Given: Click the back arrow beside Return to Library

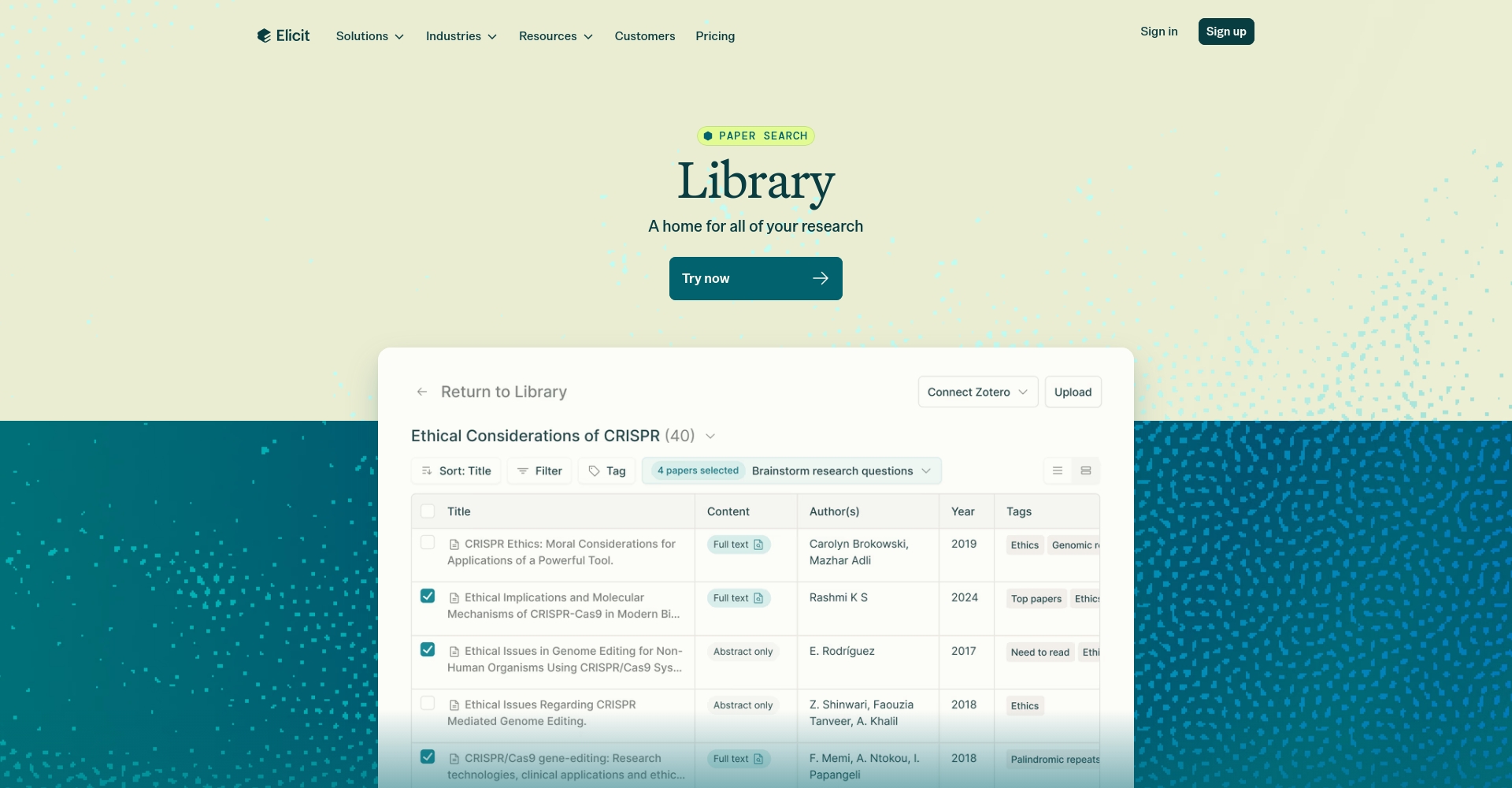Looking at the screenshot, I should click(x=422, y=392).
